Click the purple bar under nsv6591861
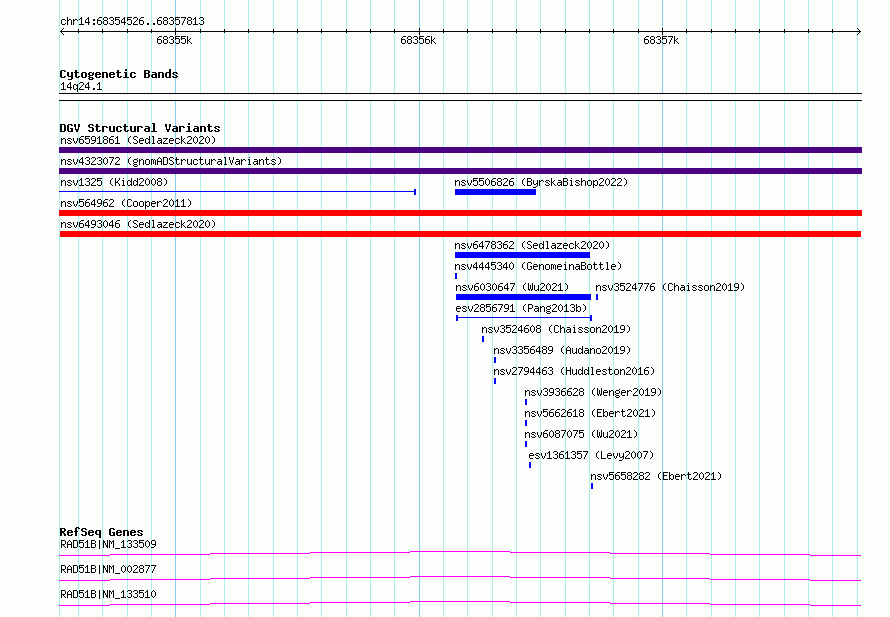Viewport: 890px width, 617px height. click(460, 150)
